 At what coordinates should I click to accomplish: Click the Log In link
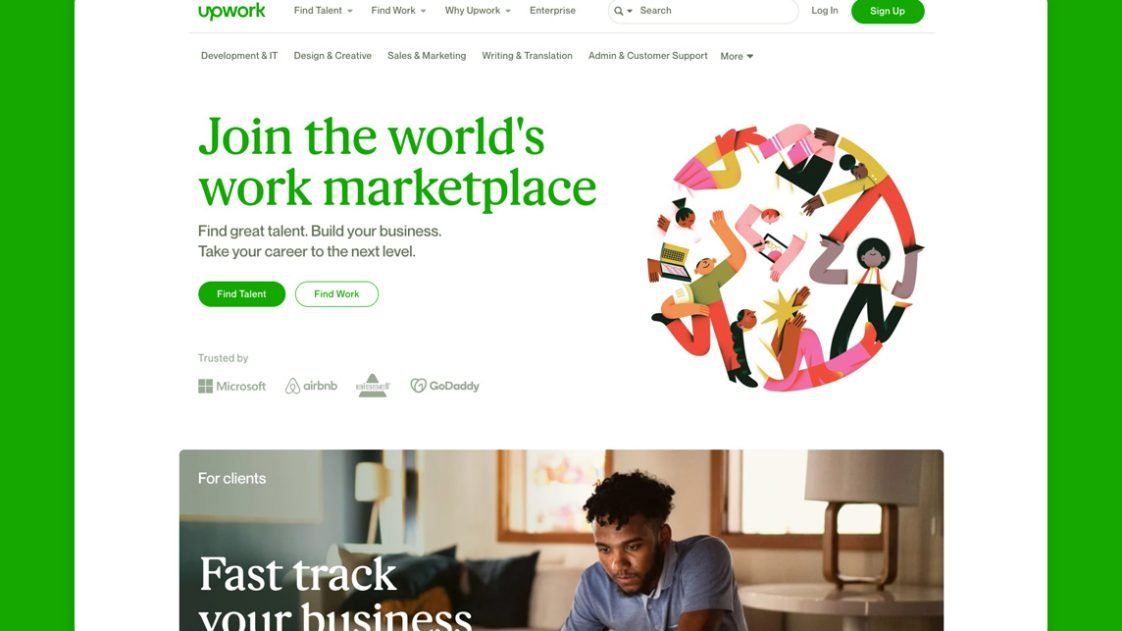coord(824,11)
